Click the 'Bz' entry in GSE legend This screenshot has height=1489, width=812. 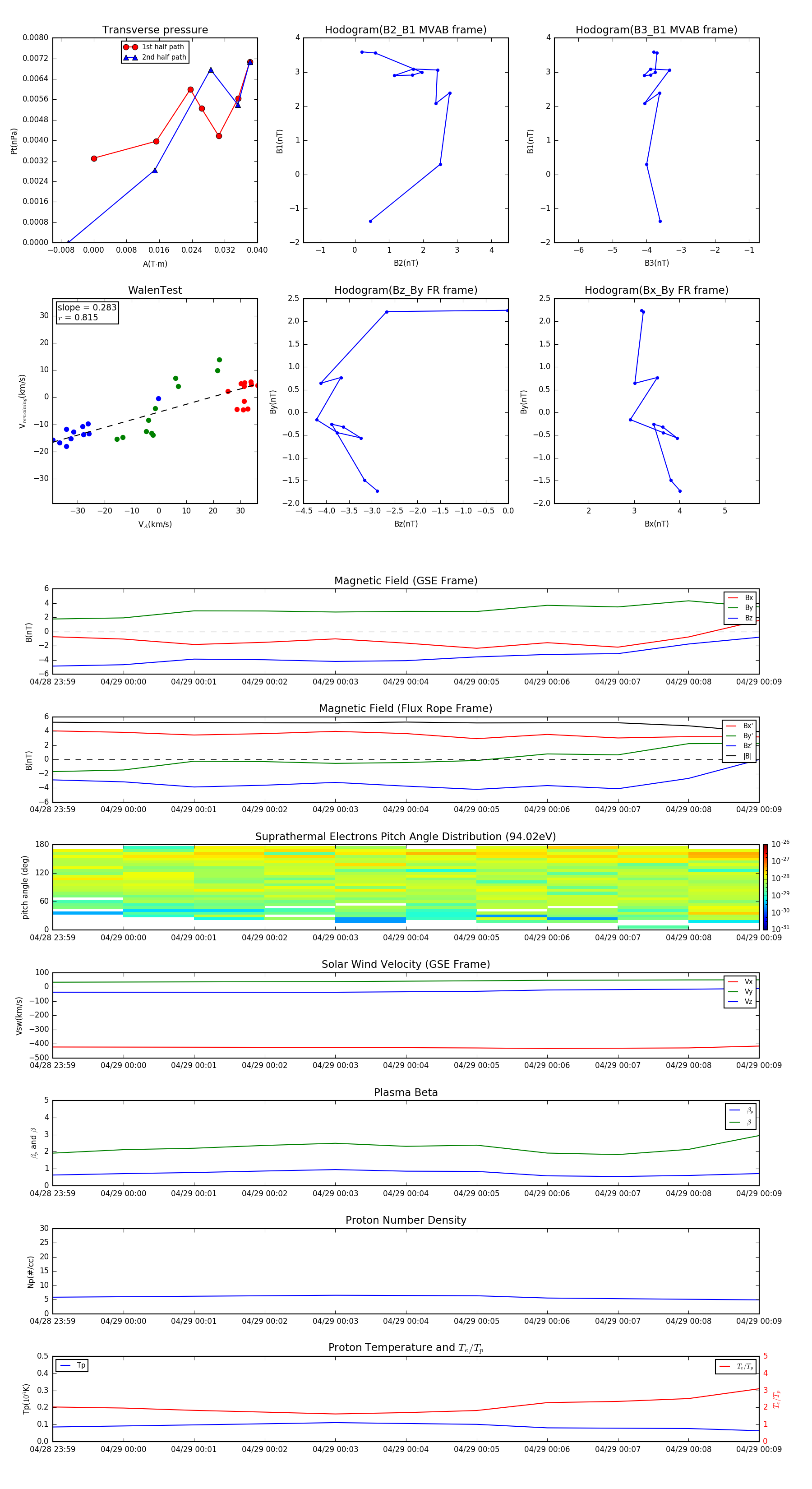click(x=741, y=619)
